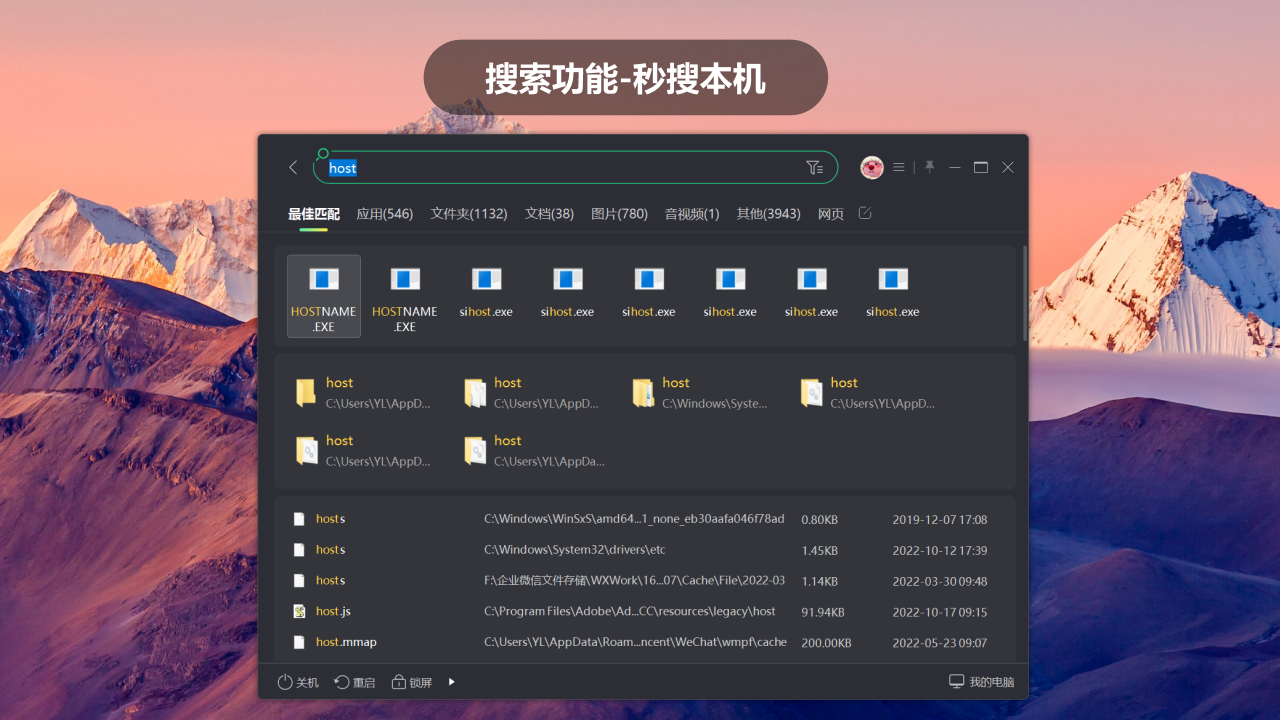Click the shutdown (关机) power icon
The height and width of the screenshot is (720, 1280).
285,681
